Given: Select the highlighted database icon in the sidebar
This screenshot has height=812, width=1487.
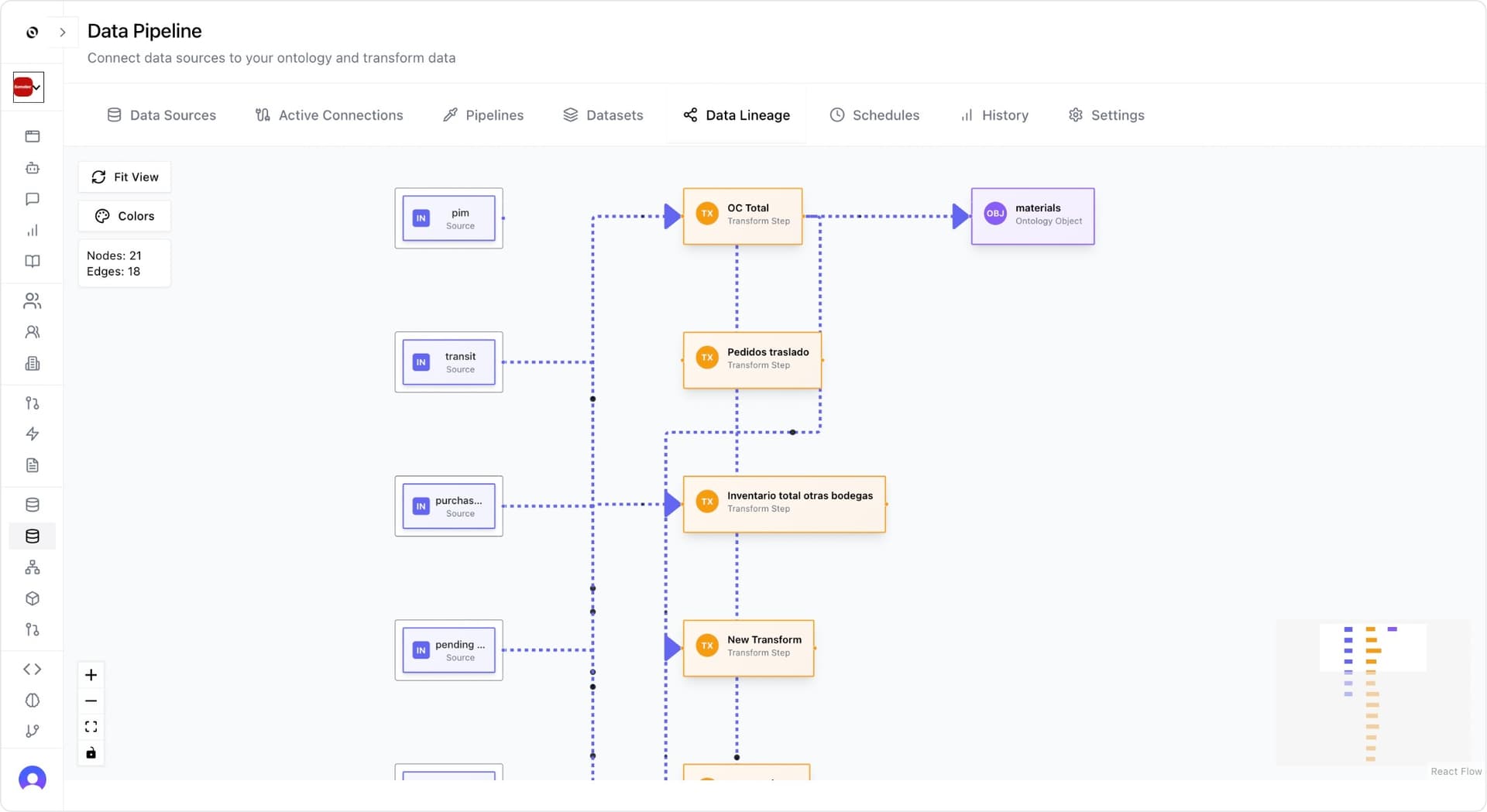Looking at the screenshot, I should point(33,536).
